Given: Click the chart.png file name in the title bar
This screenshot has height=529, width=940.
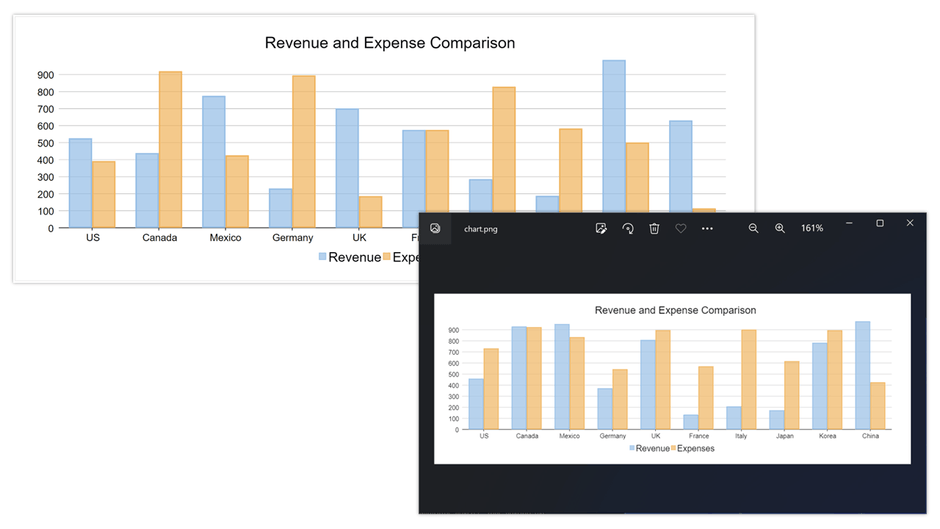Looking at the screenshot, I should 481,229.
